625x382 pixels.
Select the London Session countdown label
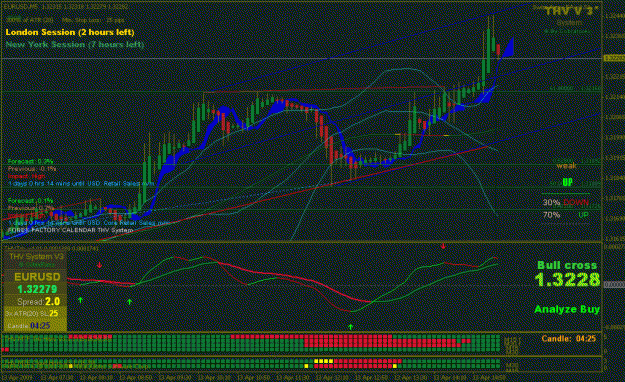point(70,32)
